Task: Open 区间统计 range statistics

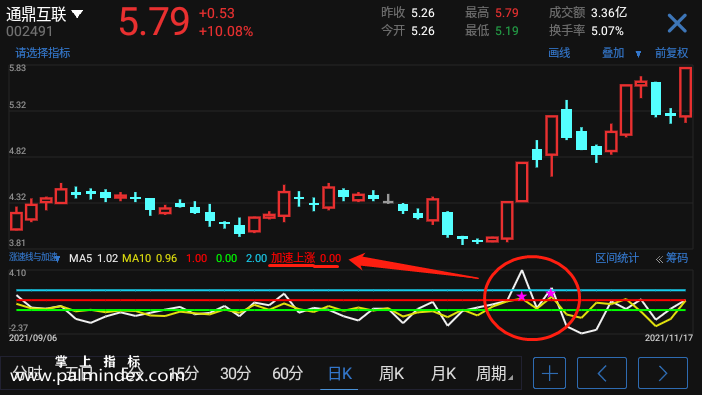Action: (x=616, y=258)
